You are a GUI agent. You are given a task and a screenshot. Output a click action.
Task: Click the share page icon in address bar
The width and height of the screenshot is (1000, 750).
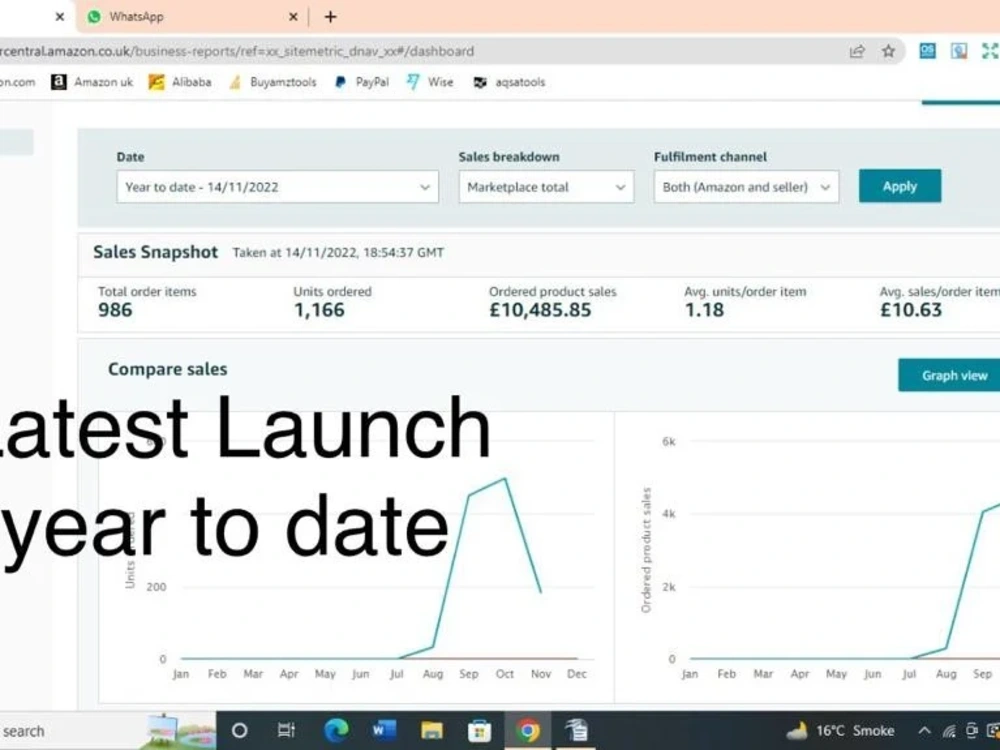[857, 51]
